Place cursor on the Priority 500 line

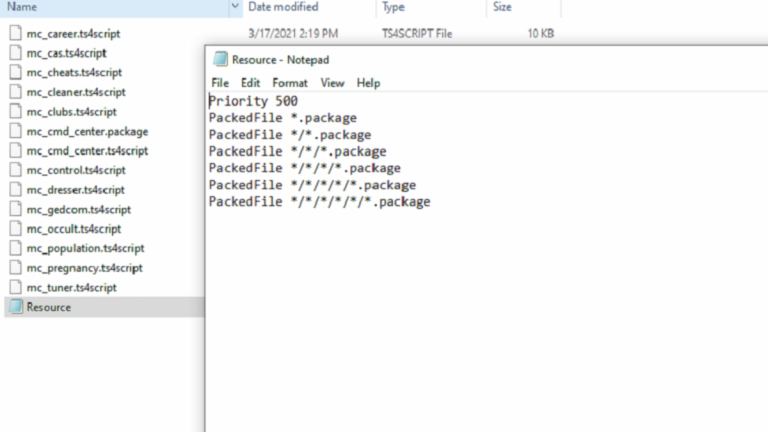pyautogui.click(x=253, y=101)
